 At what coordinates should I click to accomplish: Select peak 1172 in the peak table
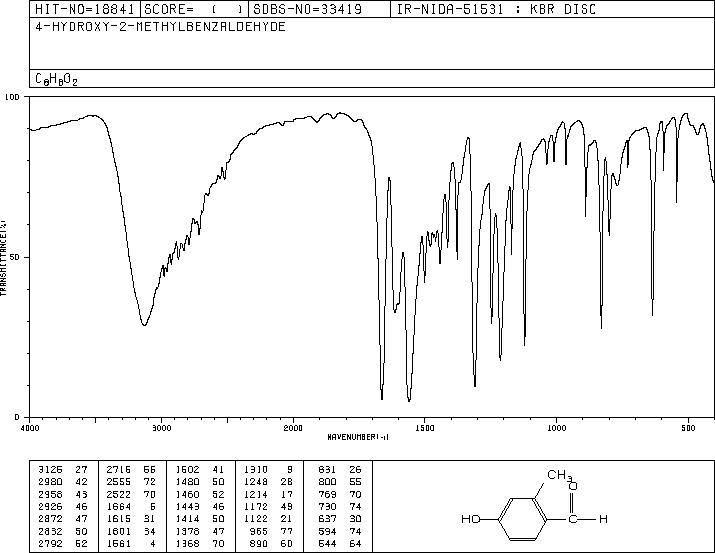(x=256, y=506)
